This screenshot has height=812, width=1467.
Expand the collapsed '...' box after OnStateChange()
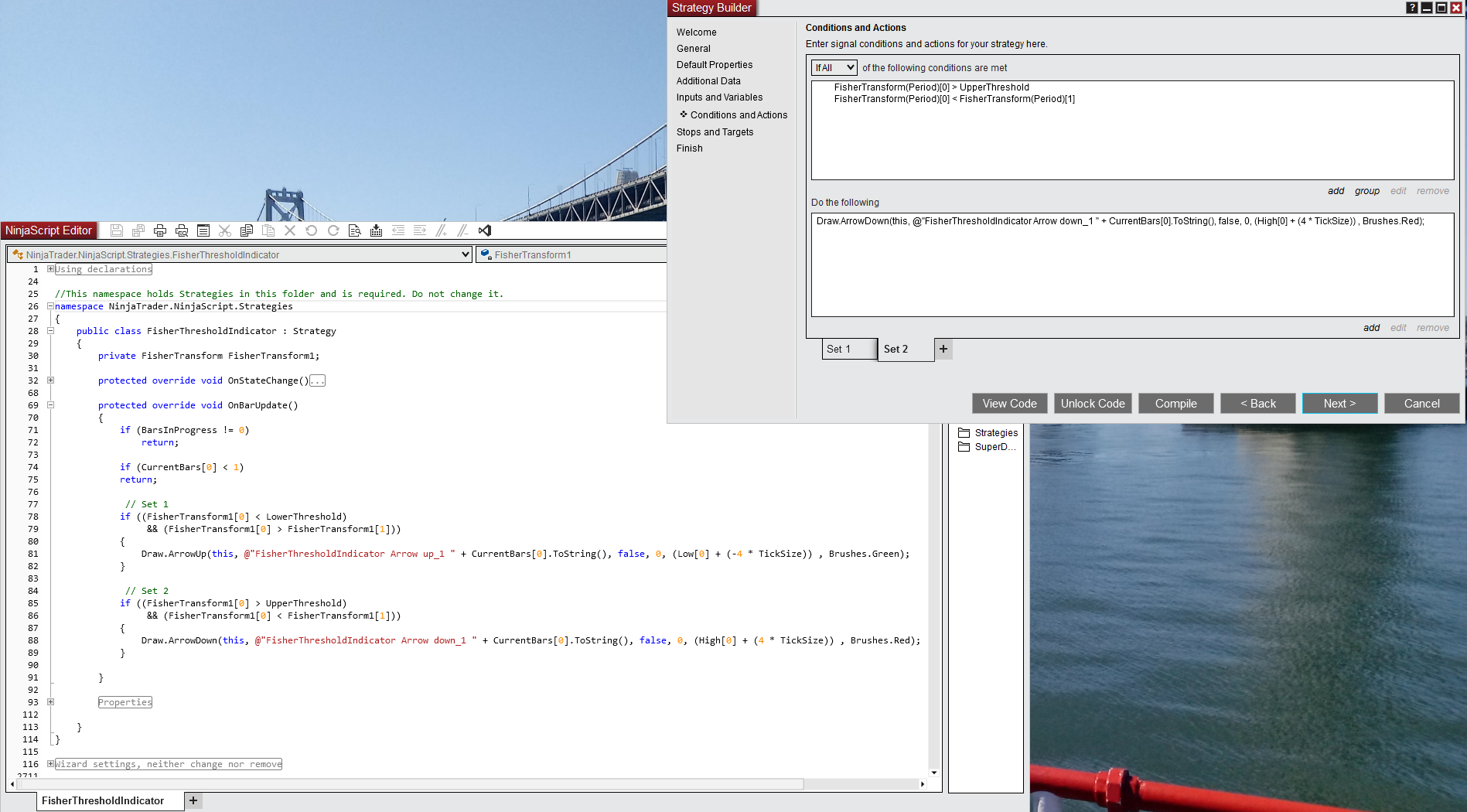point(317,380)
